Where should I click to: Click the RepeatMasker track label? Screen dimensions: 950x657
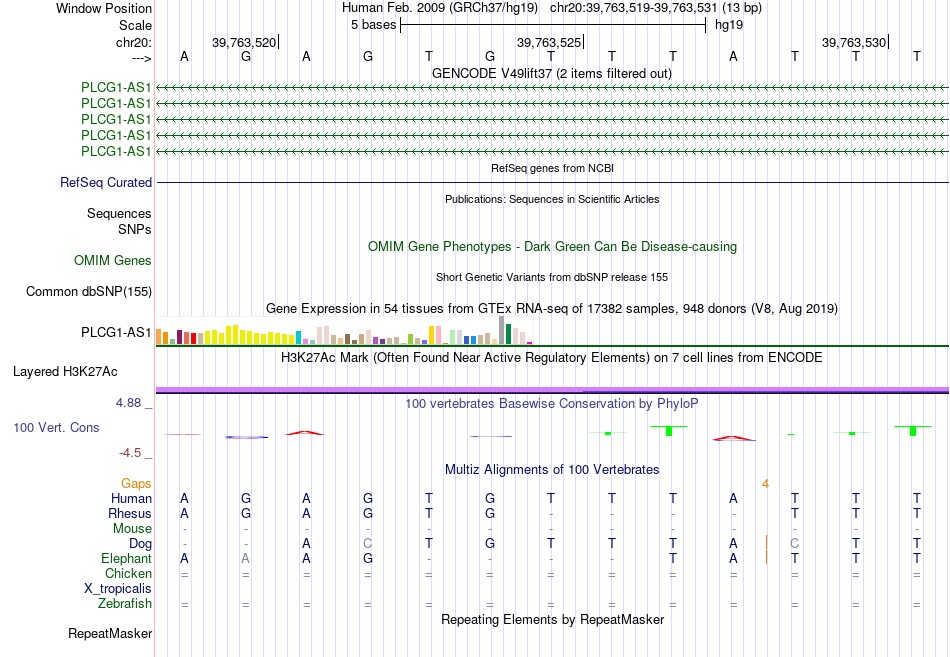[110, 634]
